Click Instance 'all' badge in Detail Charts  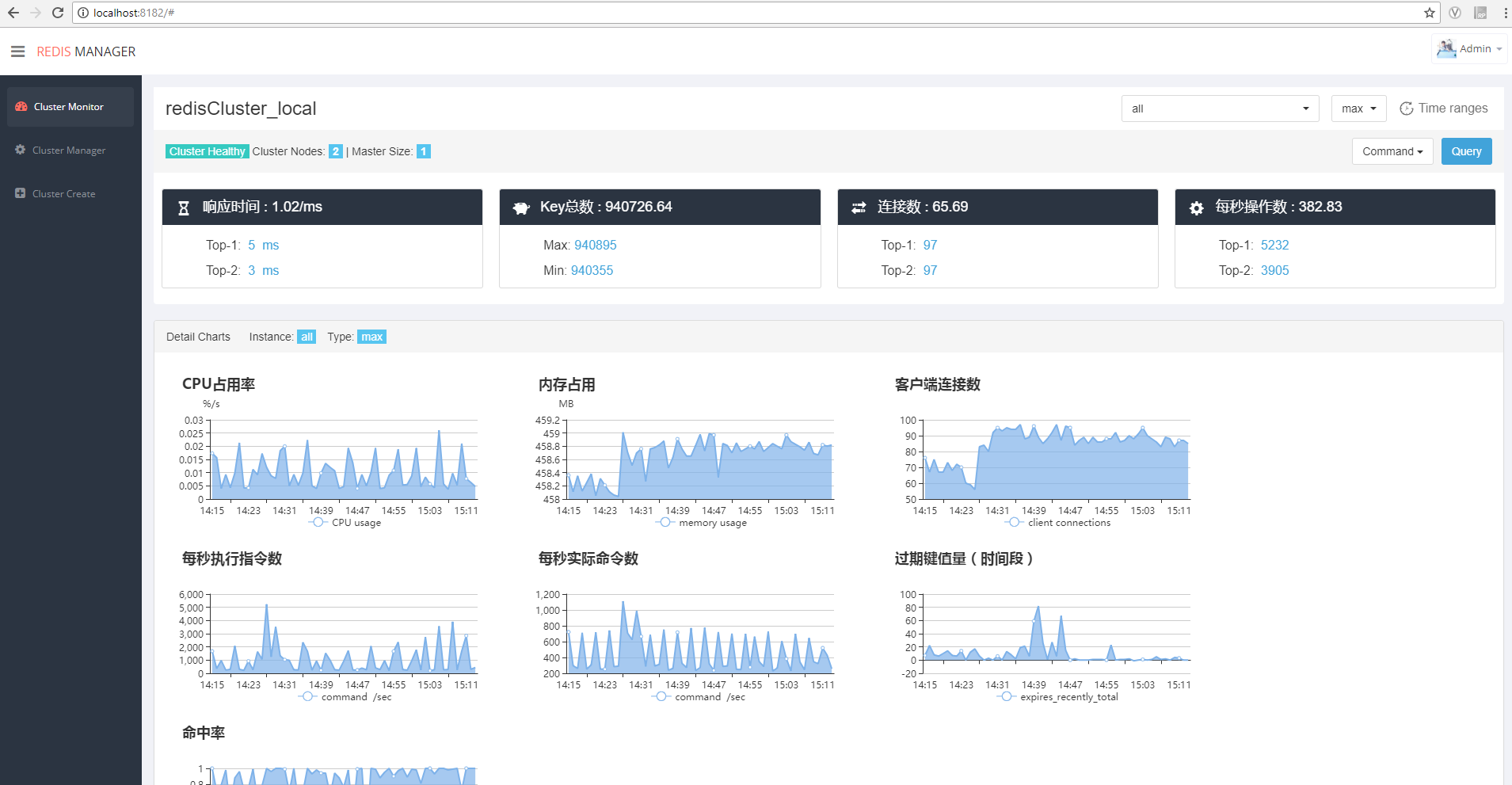307,337
